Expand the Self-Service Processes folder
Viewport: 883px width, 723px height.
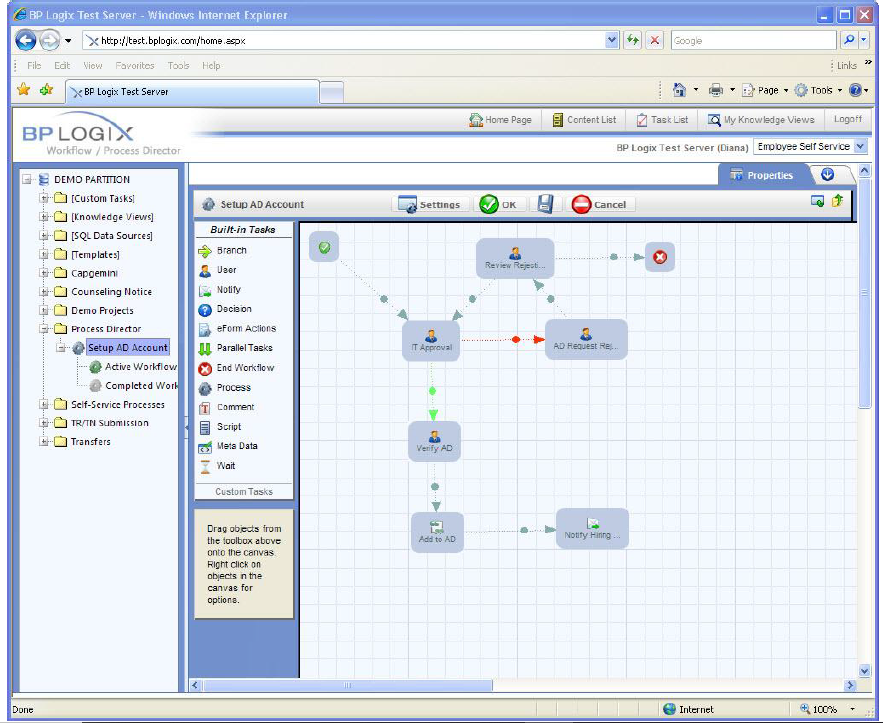click(x=44, y=404)
